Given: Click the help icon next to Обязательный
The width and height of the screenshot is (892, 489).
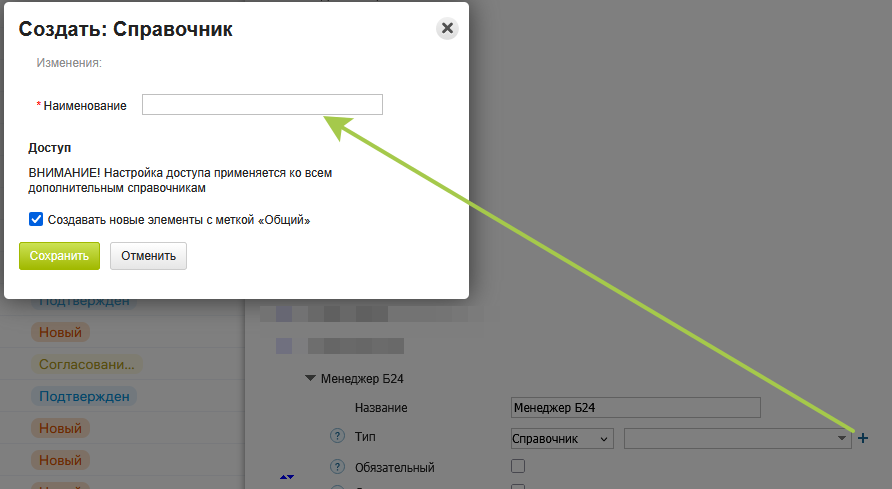Looking at the screenshot, I should point(337,467).
